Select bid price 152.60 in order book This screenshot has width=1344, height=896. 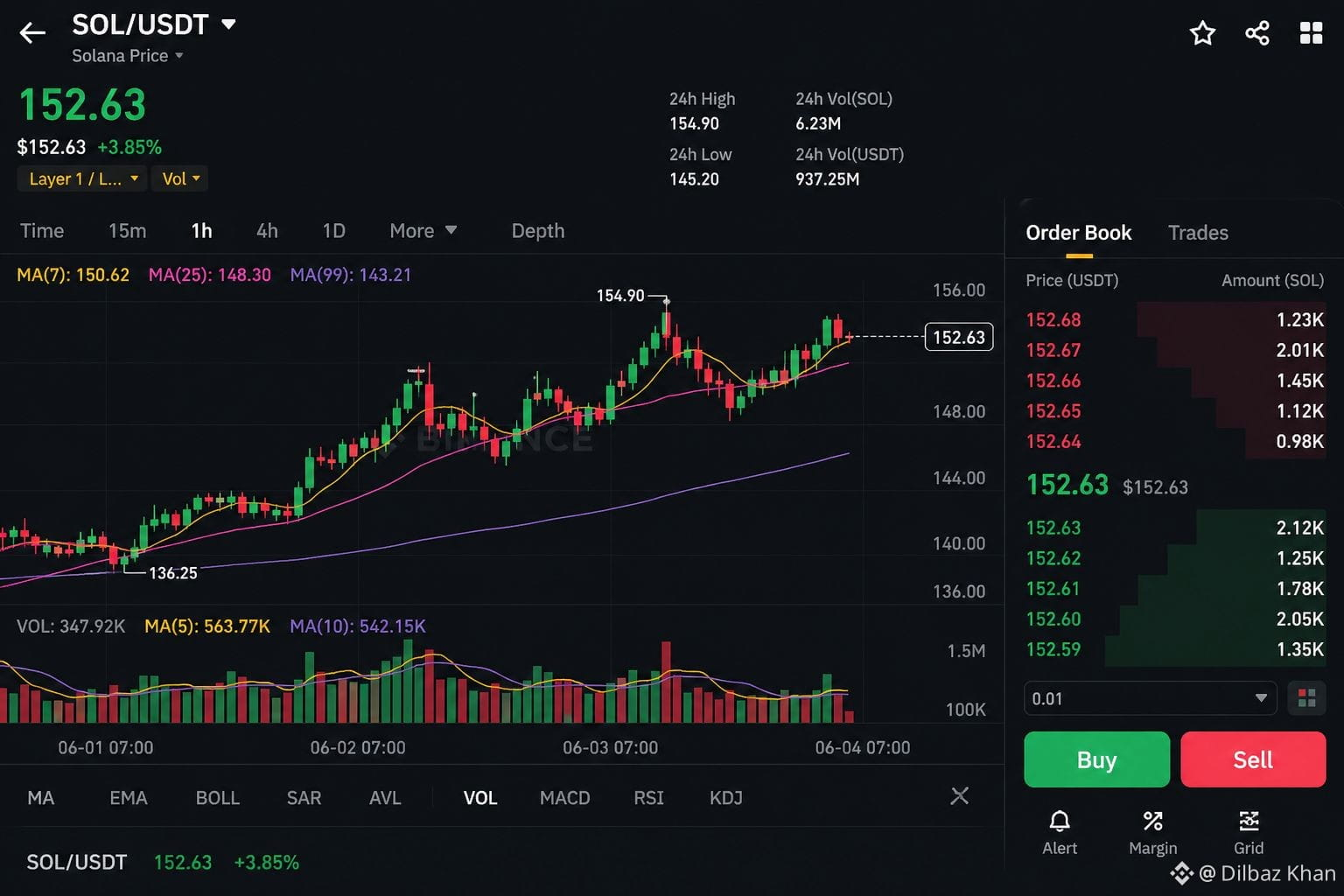pos(1053,619)
